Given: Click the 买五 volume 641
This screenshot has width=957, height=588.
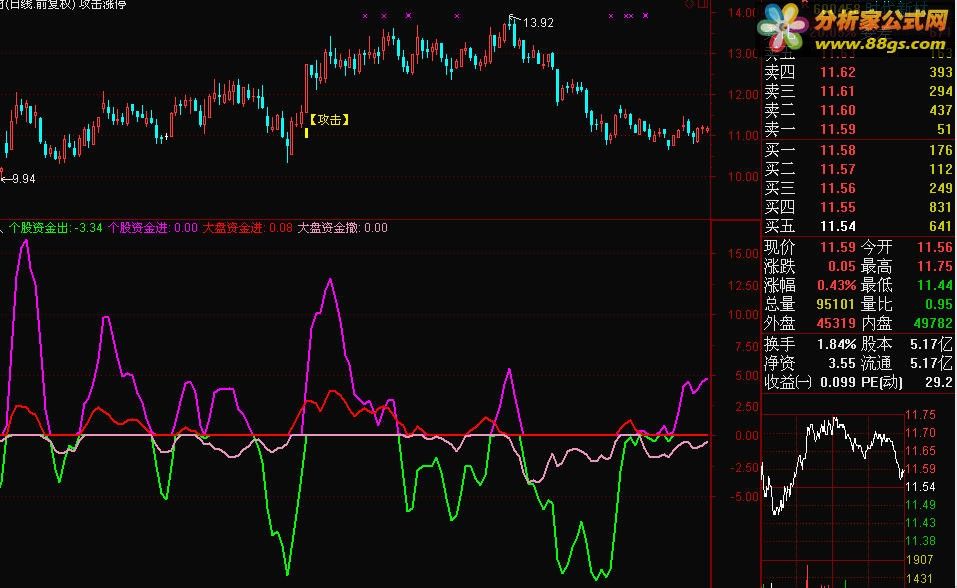Looking at the screenshot, I should point(941,227).
